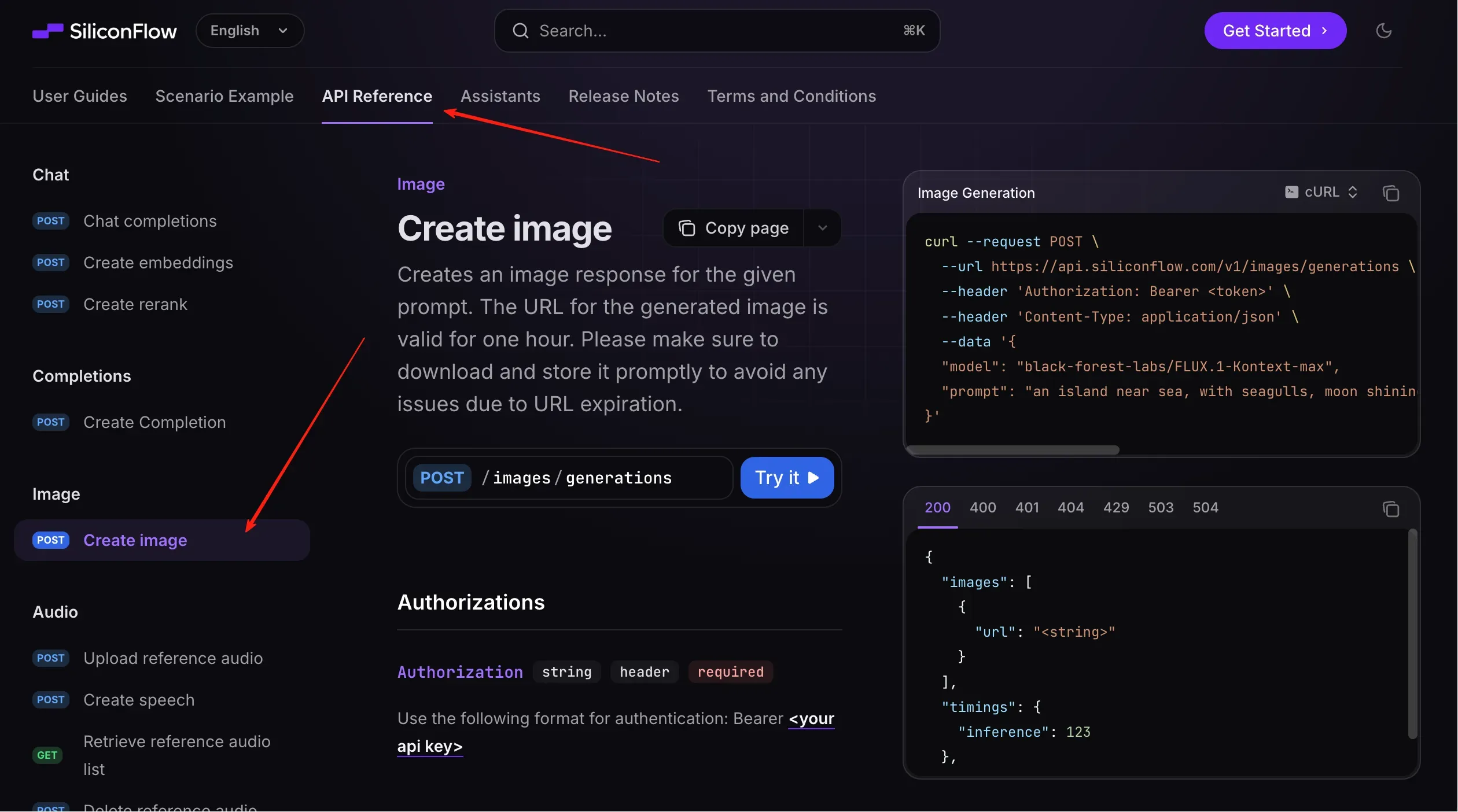Toggle dark mode moon icon
Image resolution: width=1458 pixels, height=812 pixels.
[1383, 31]
